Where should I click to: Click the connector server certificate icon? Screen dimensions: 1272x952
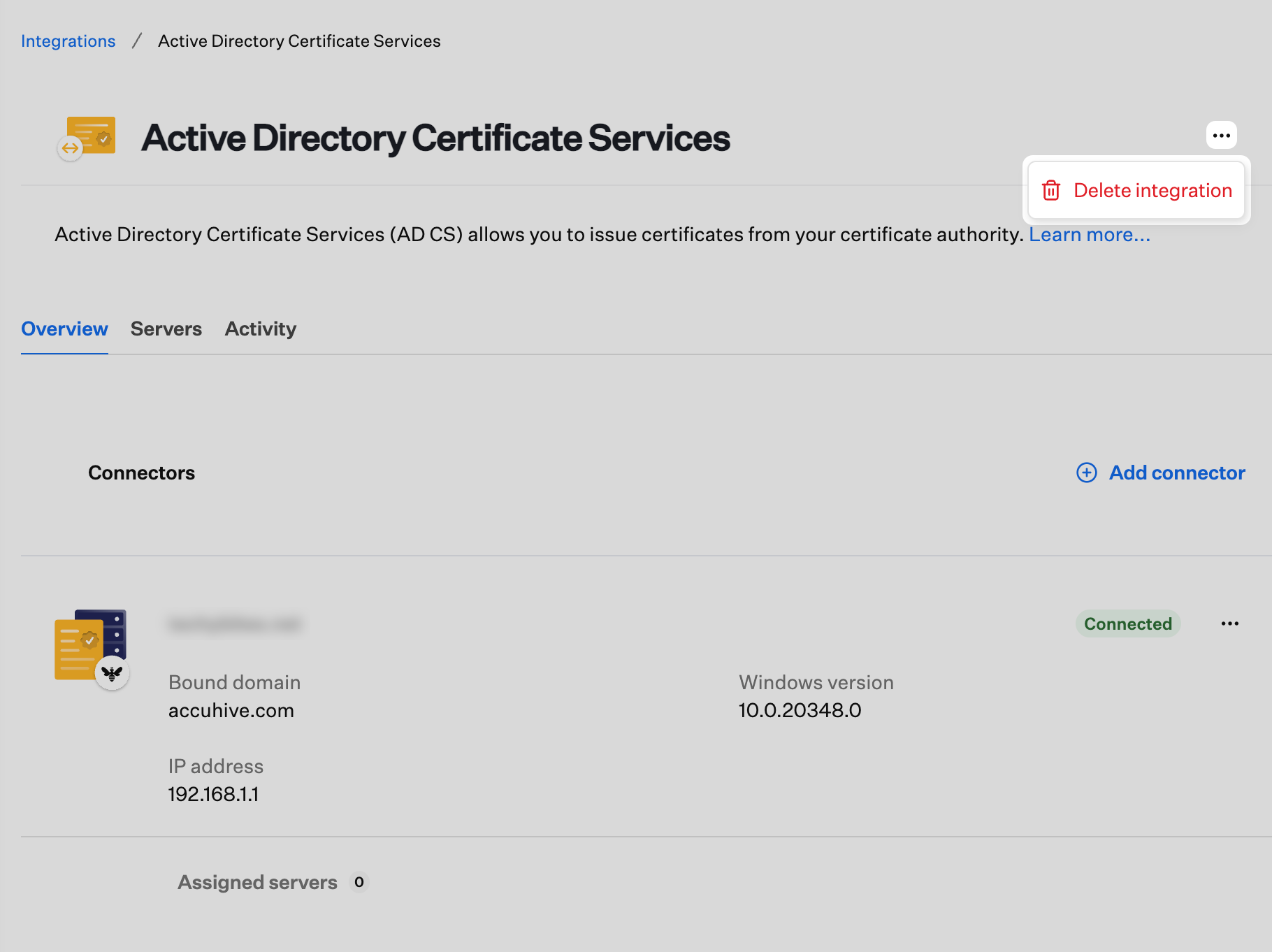[92, 649]
